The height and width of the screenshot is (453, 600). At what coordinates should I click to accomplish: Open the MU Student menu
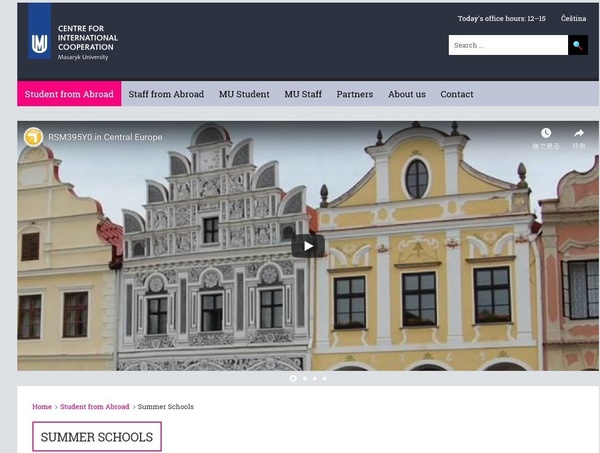[244, 94]
